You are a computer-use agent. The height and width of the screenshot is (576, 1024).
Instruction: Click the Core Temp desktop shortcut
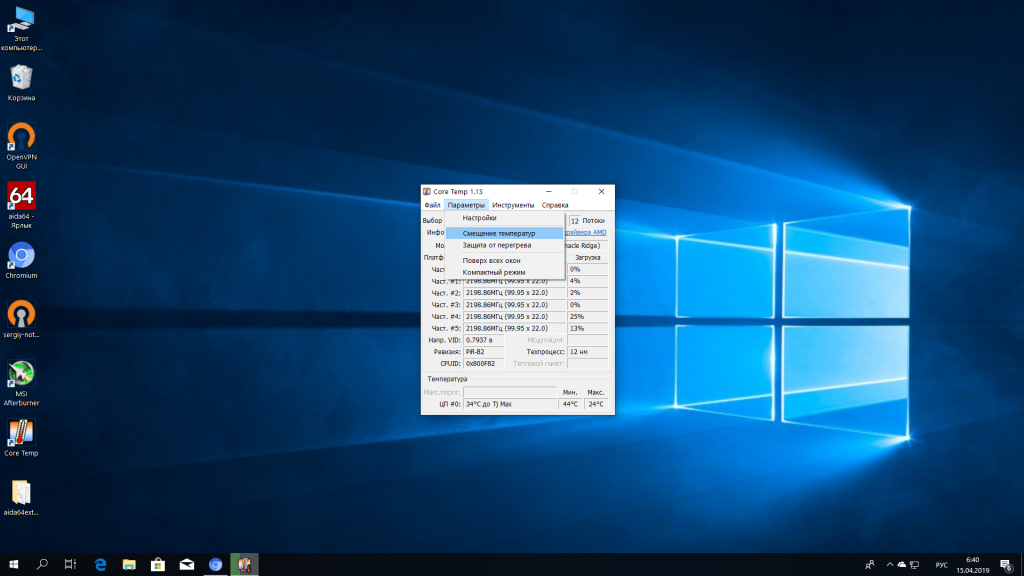(x=21, y=433)
